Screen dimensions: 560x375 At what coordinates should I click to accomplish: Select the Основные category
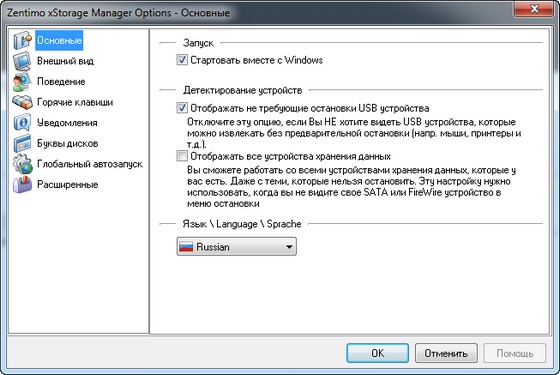(x=59, y=40)
